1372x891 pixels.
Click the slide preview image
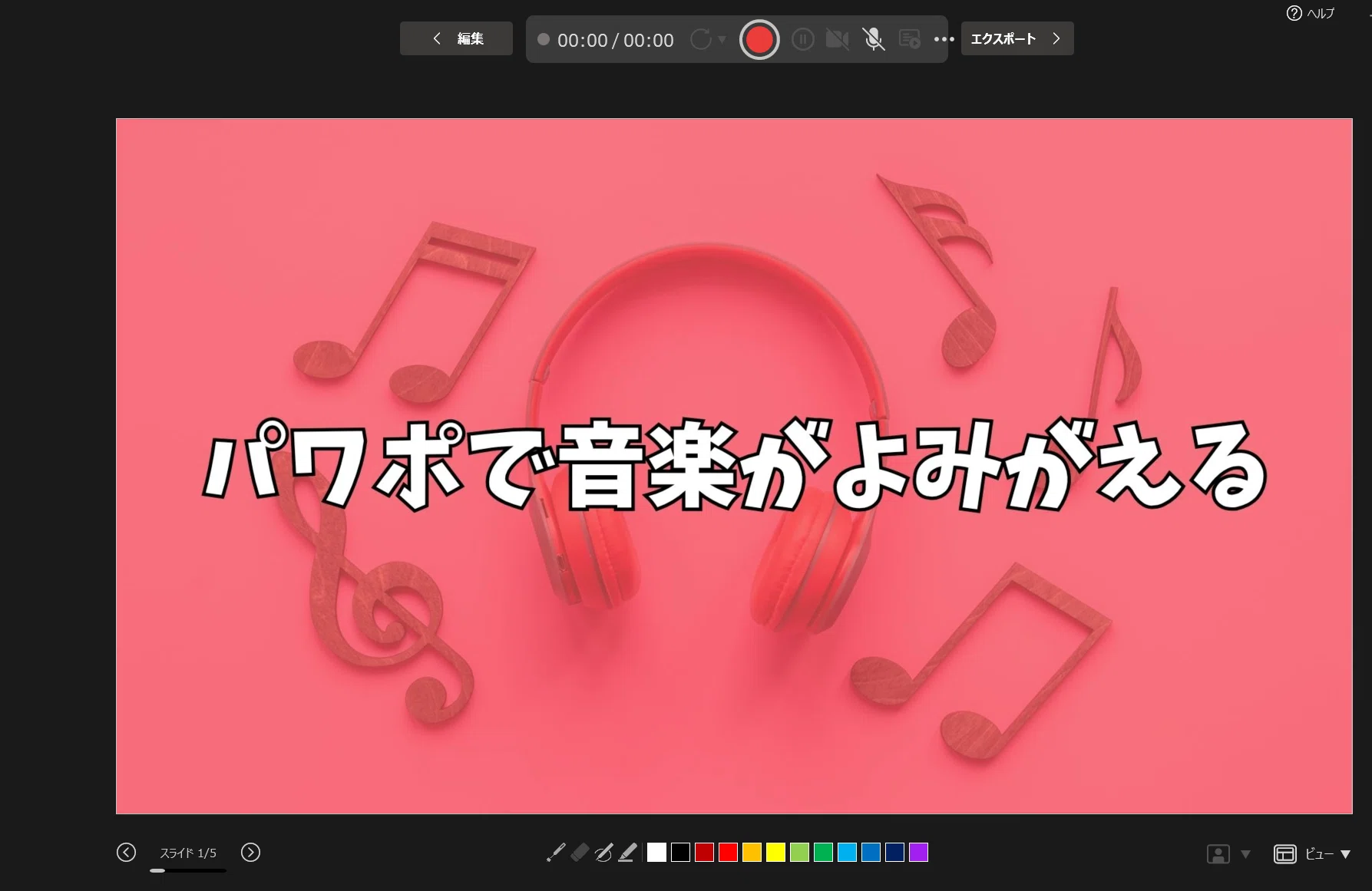click(x=734, y=466)
